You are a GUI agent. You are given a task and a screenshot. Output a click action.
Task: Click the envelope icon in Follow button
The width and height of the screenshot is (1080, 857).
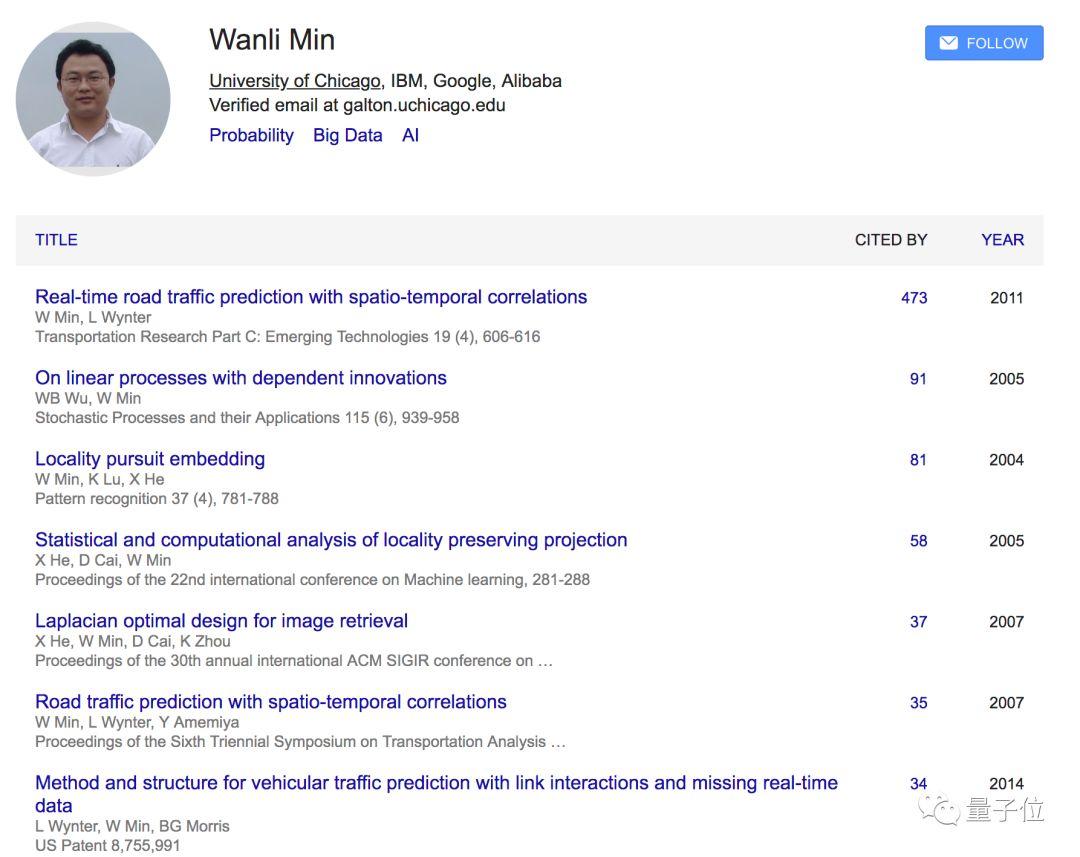pos(949,43)
